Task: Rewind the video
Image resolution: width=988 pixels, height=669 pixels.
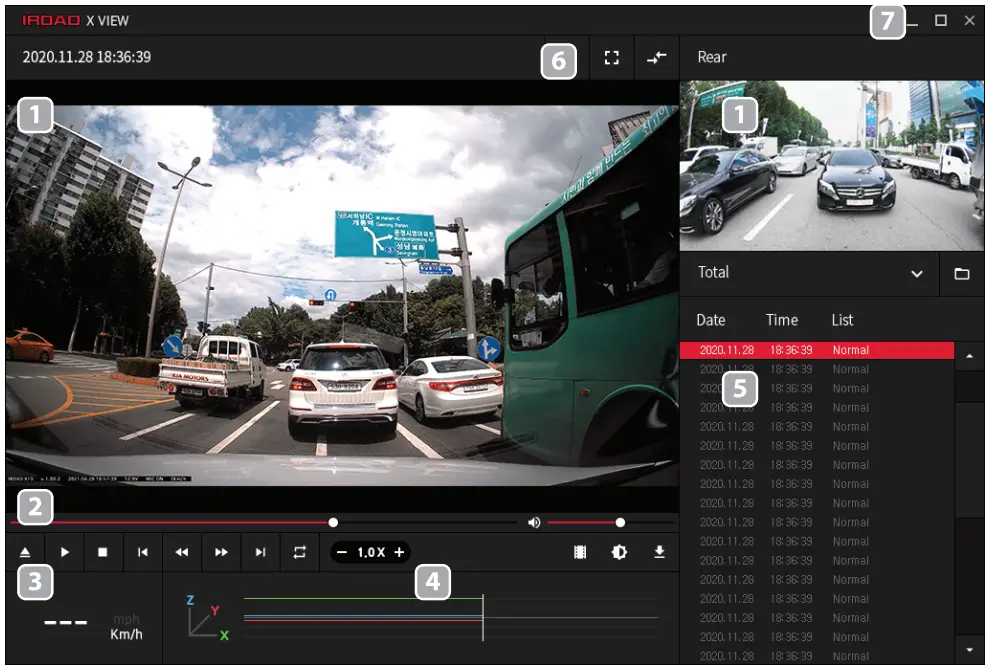Action: (x=183, y=551)
